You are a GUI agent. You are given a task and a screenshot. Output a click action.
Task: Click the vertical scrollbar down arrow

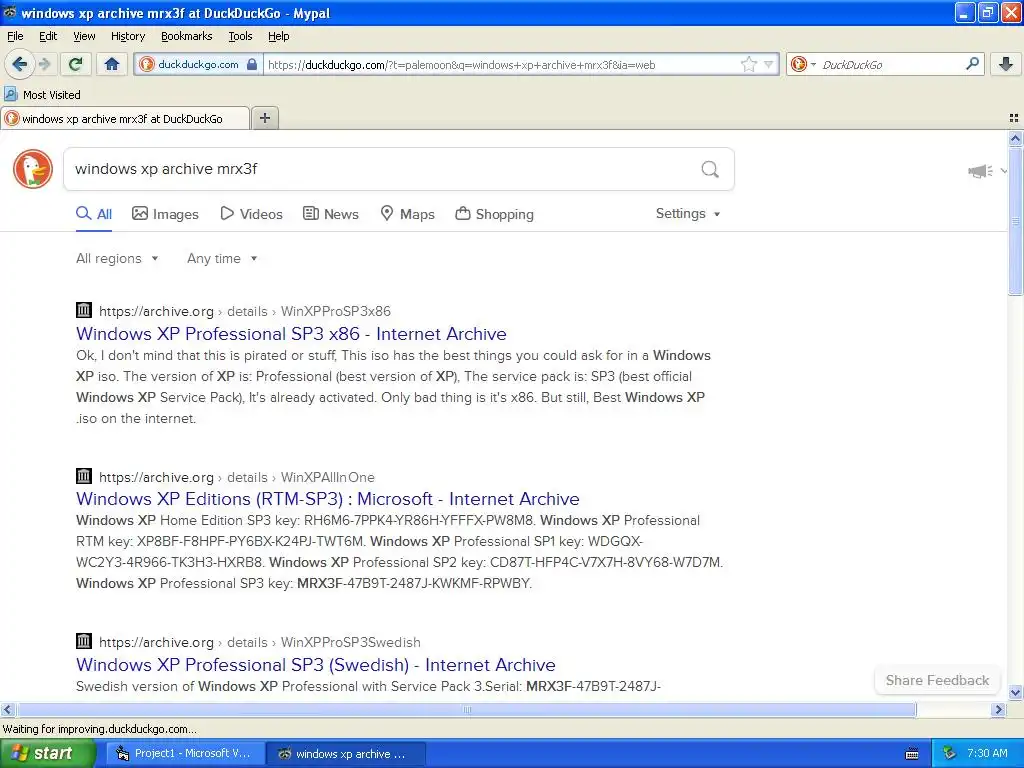pos(1015,692)
